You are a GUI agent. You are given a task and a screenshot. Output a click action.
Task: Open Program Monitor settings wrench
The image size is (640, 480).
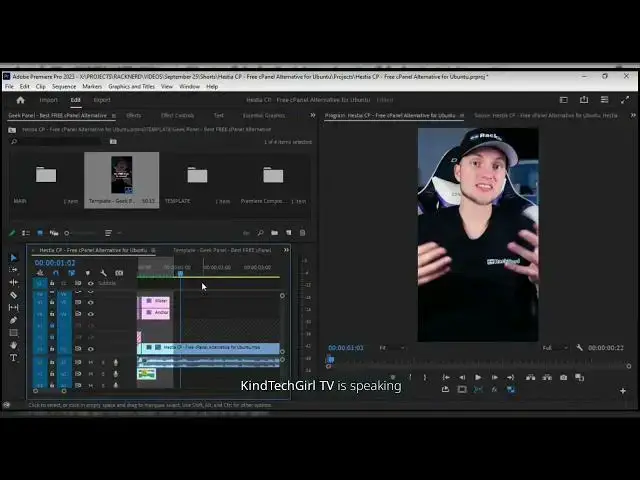[x=579, y=348]
